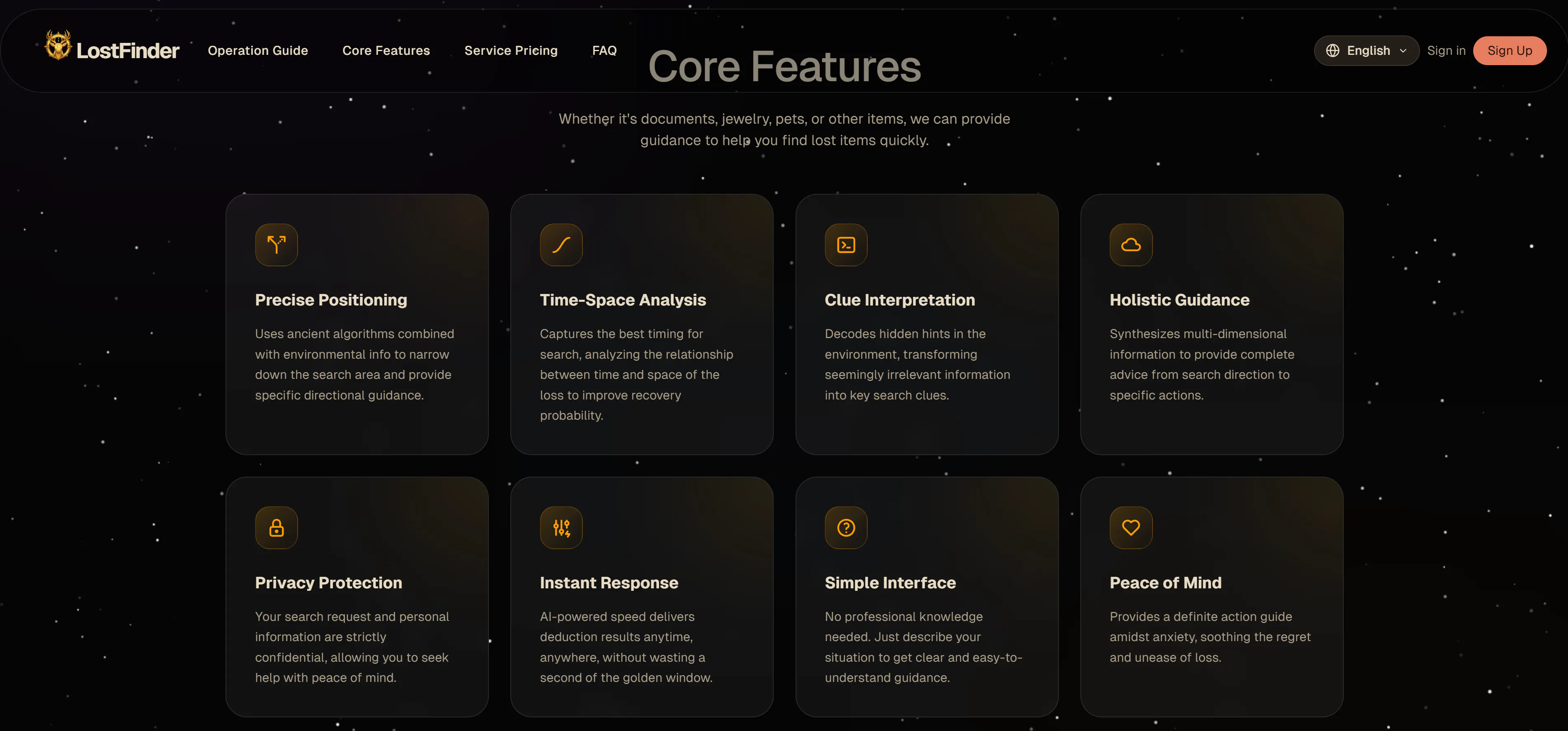
Task: Click the 'AI-powered speed delivers' description
Action: pyautogui.click(x=627, y=647)
